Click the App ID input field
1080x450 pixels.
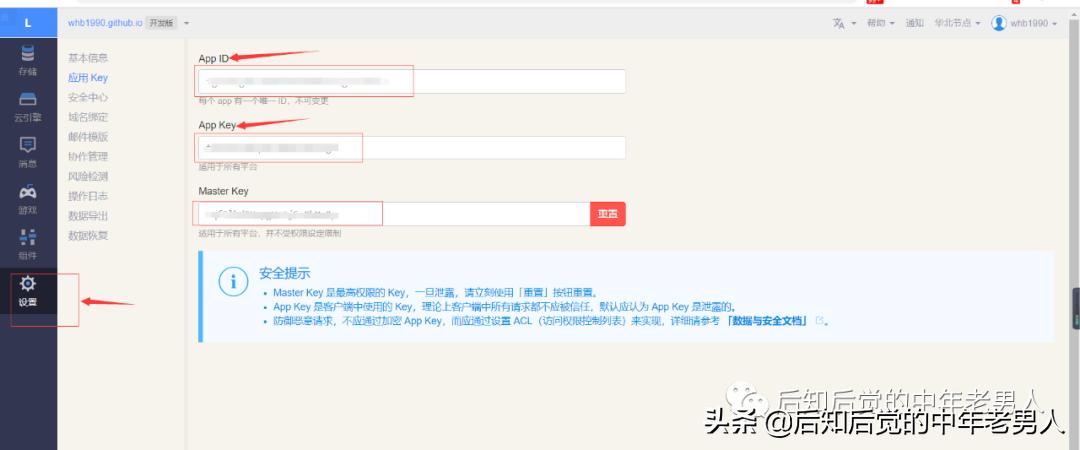click(x=412, y=81)
